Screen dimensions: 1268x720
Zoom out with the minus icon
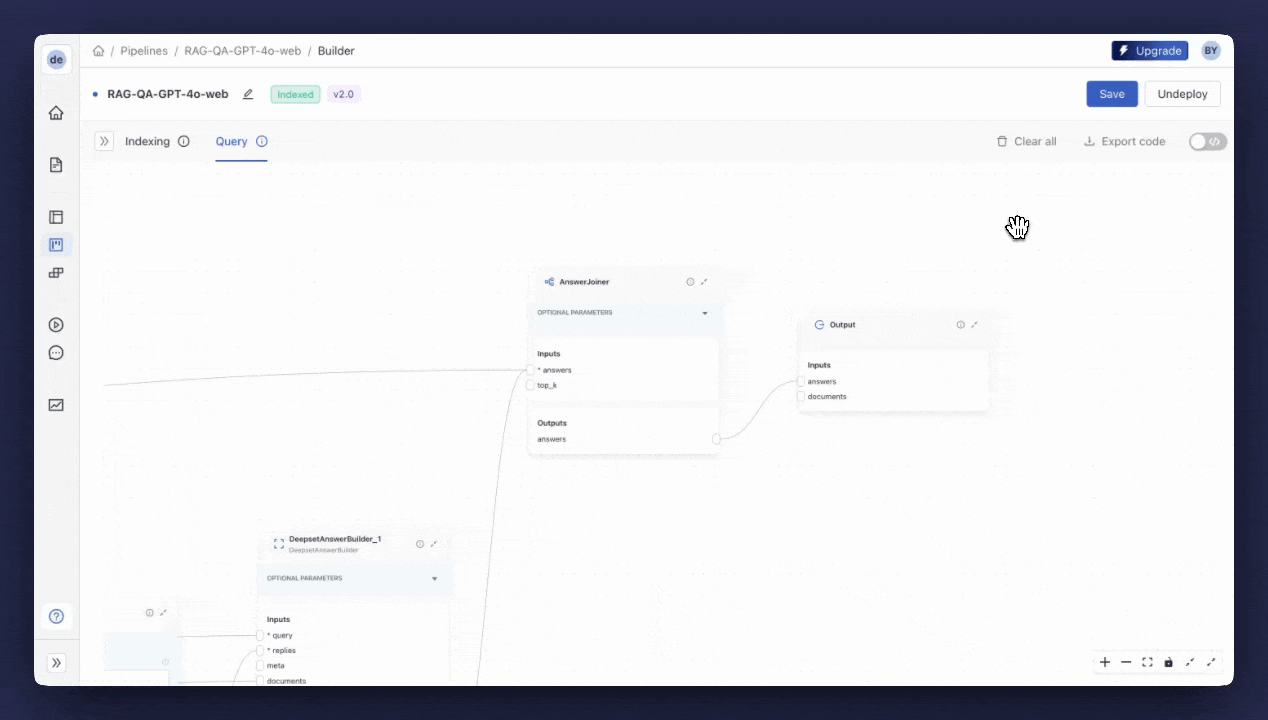(1126, 662)
